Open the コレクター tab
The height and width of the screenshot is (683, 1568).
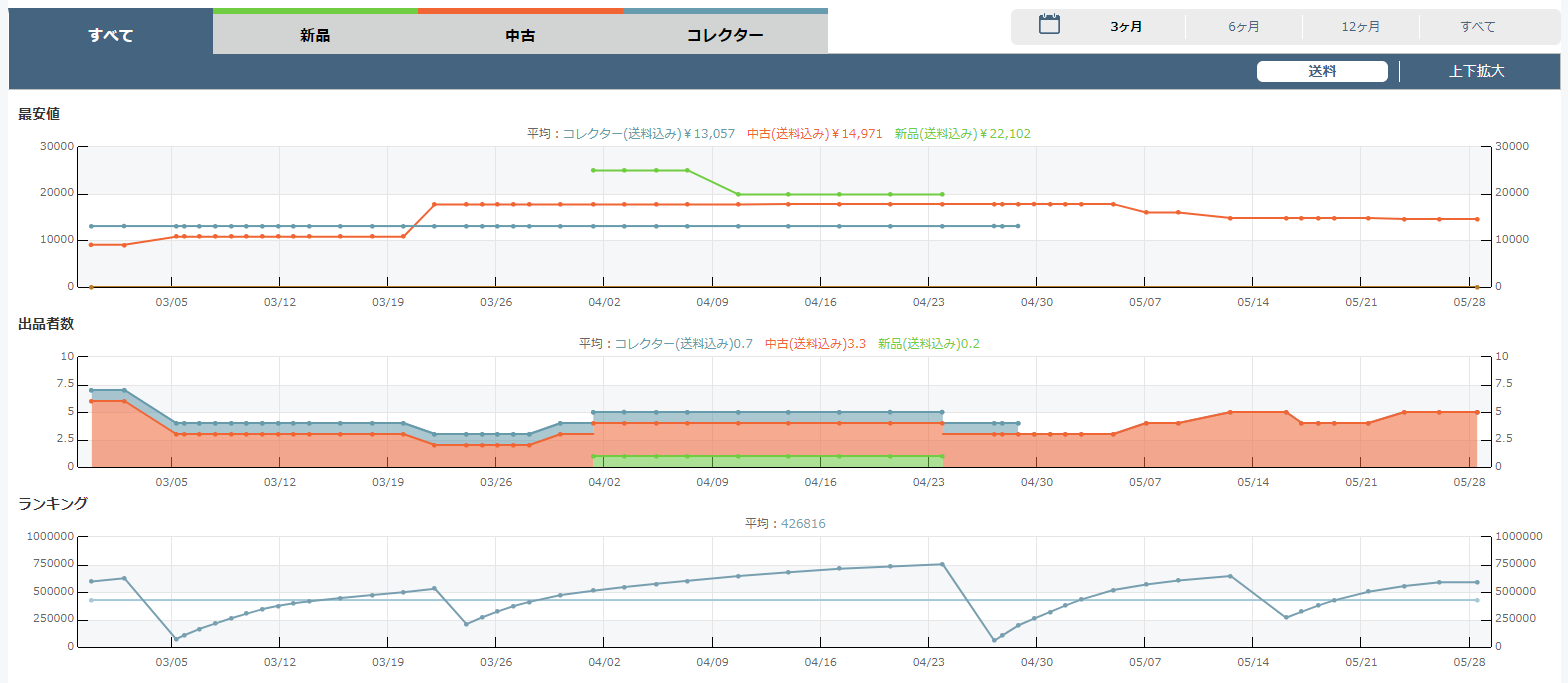tap(725, 35)
